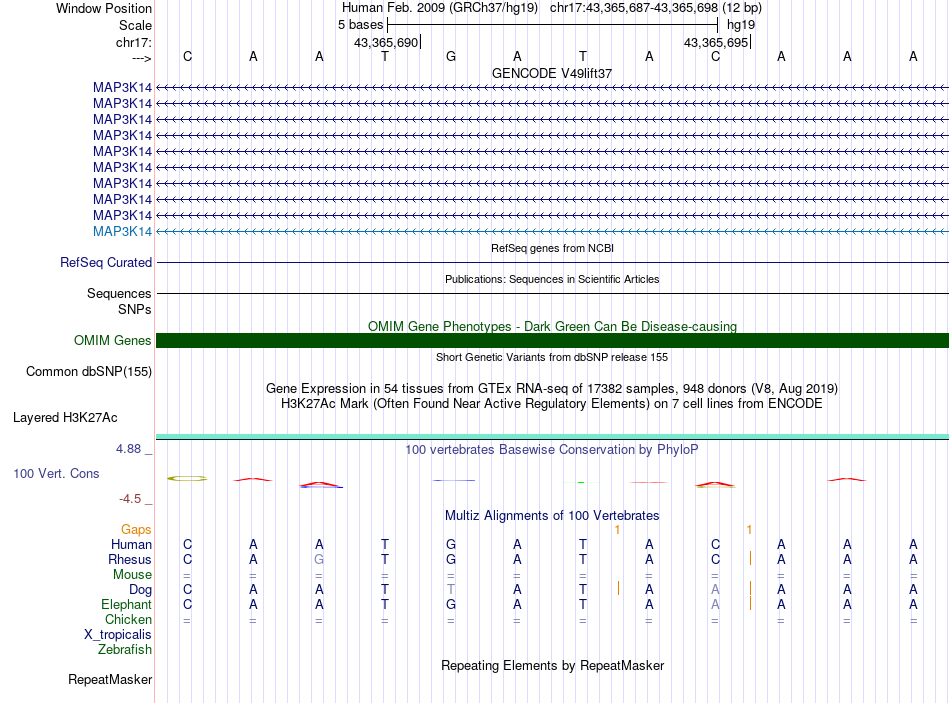Open 'Short Genetic Variants from dbSNP release 155'
950x703 pixels.
552,358
